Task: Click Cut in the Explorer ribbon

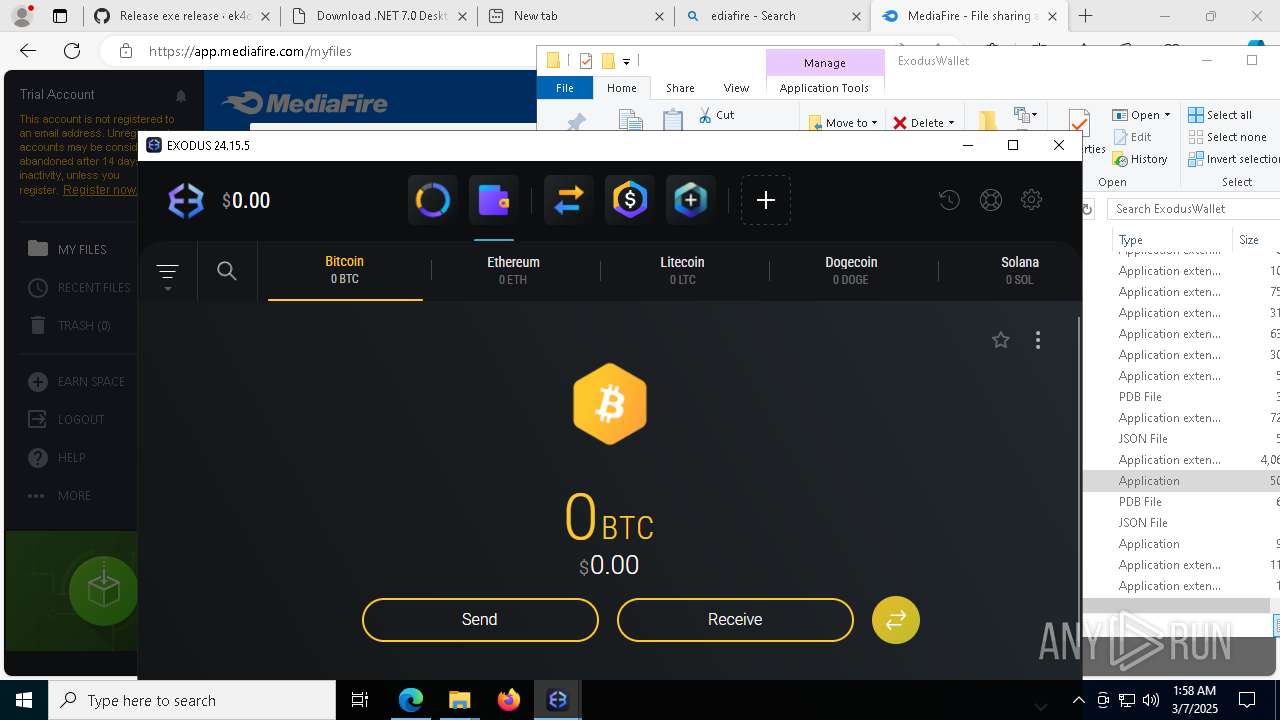Action: (717, 115)
